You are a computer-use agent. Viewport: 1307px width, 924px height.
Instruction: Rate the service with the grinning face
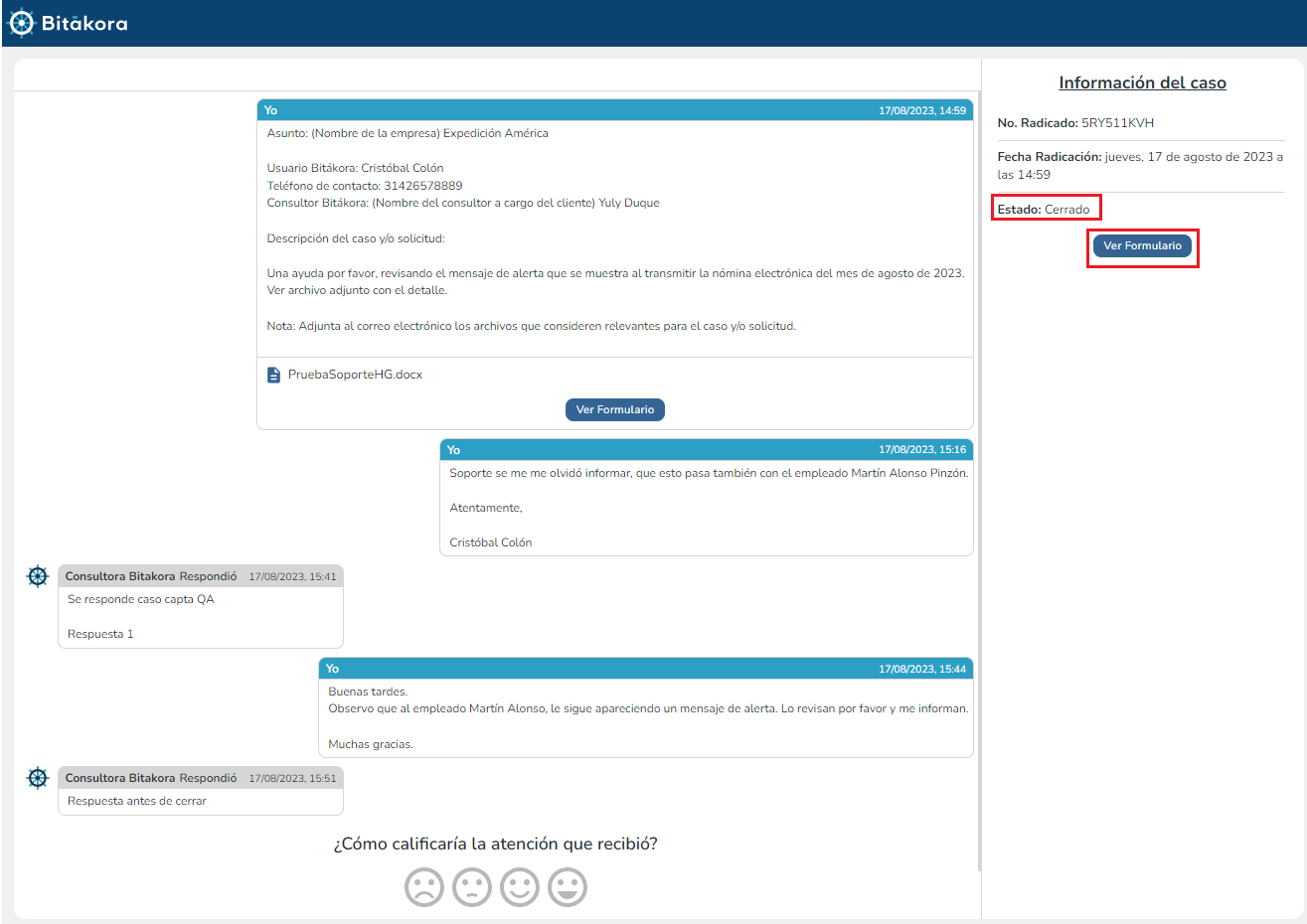pos(568,887)
